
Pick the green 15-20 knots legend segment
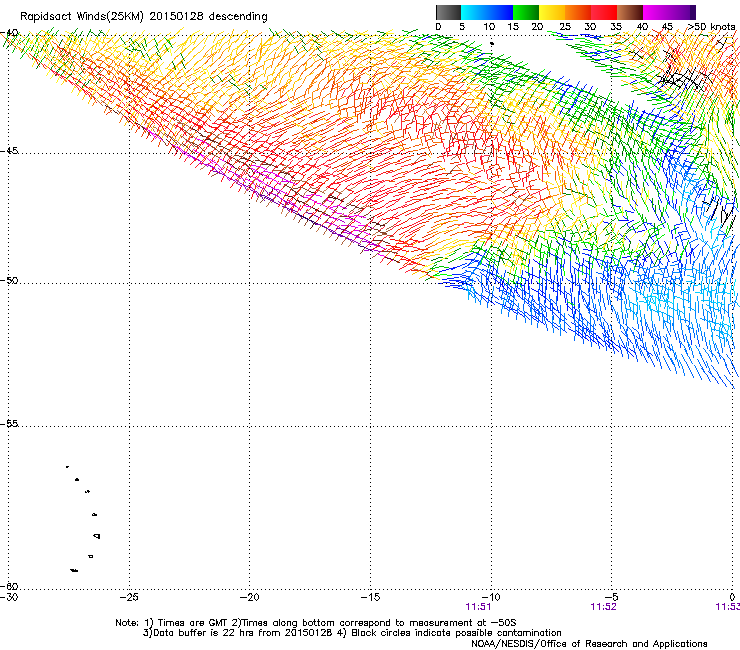coord(526,12)
